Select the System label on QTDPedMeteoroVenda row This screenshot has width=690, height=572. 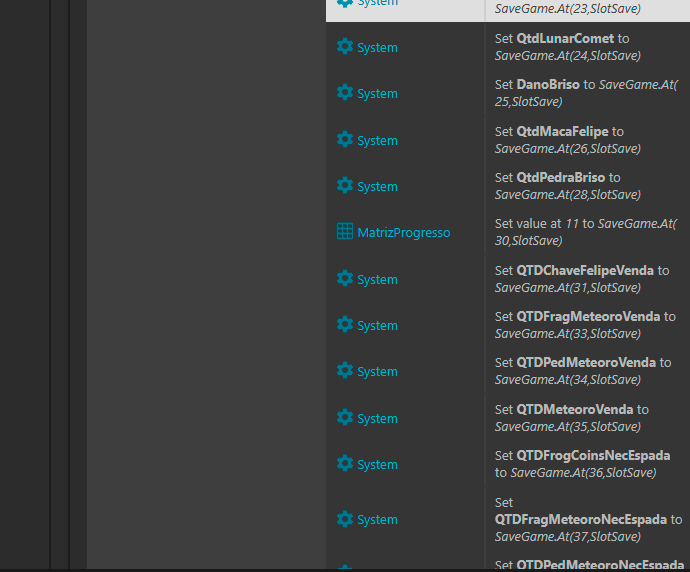[378, 372]
